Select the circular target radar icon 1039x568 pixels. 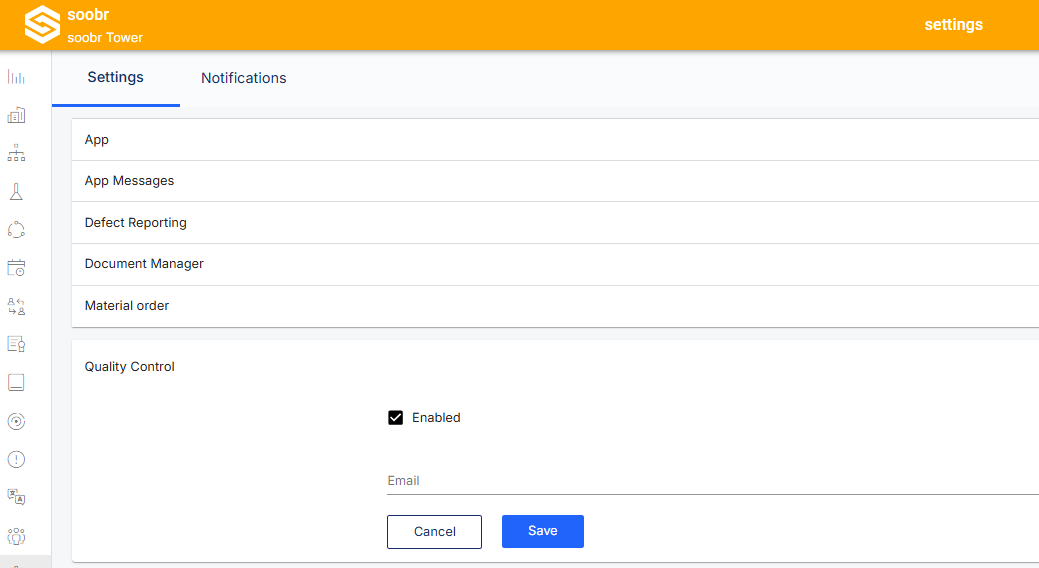click(x=17, y=422)
